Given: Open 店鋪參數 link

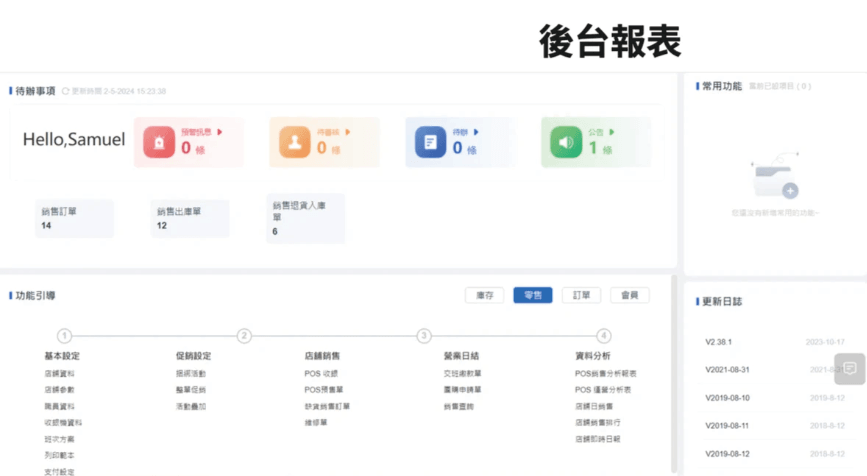Looking at the screenshot, I should [x=59, y=390].
